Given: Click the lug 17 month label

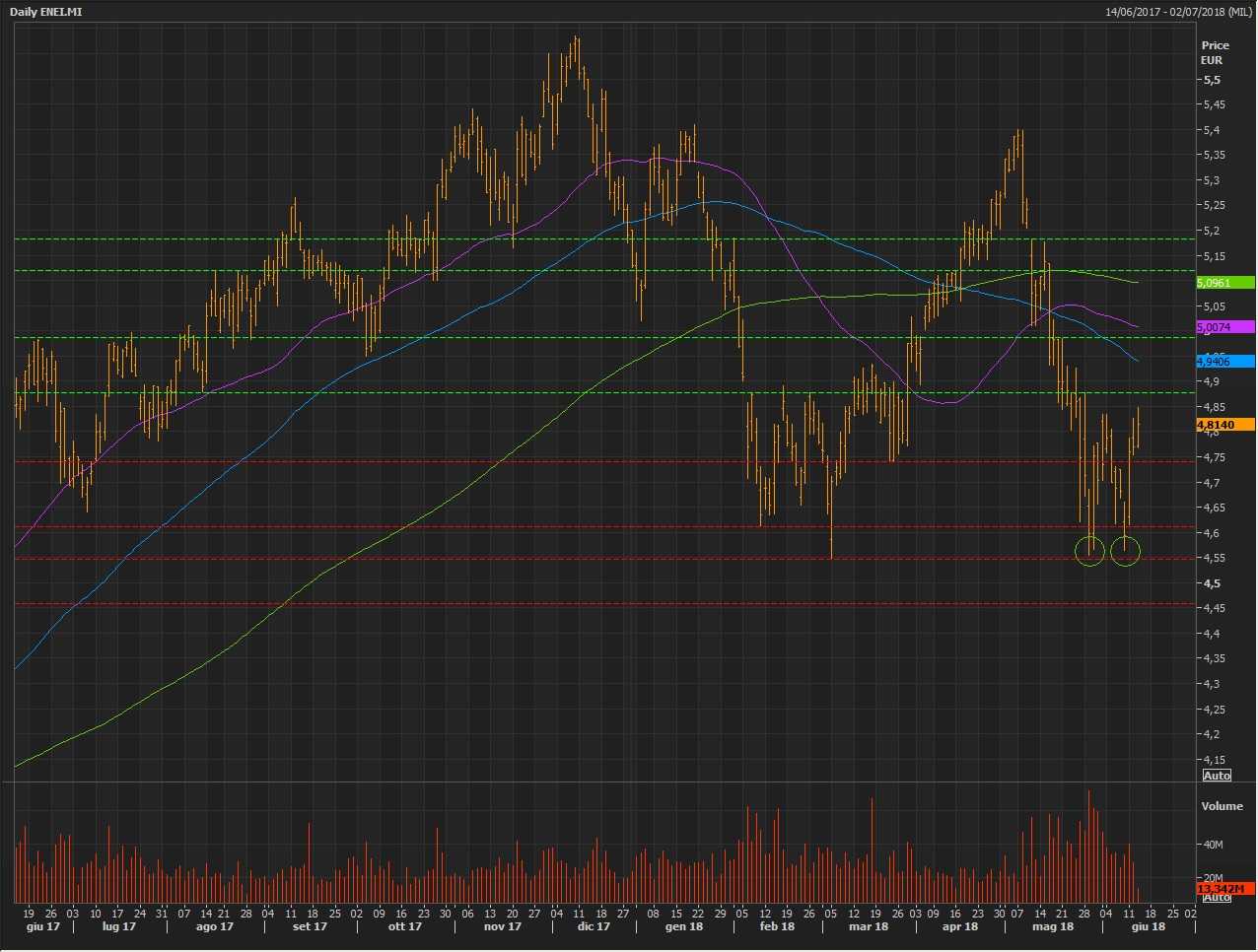Looking at the screenshot, I should (119, 926).
